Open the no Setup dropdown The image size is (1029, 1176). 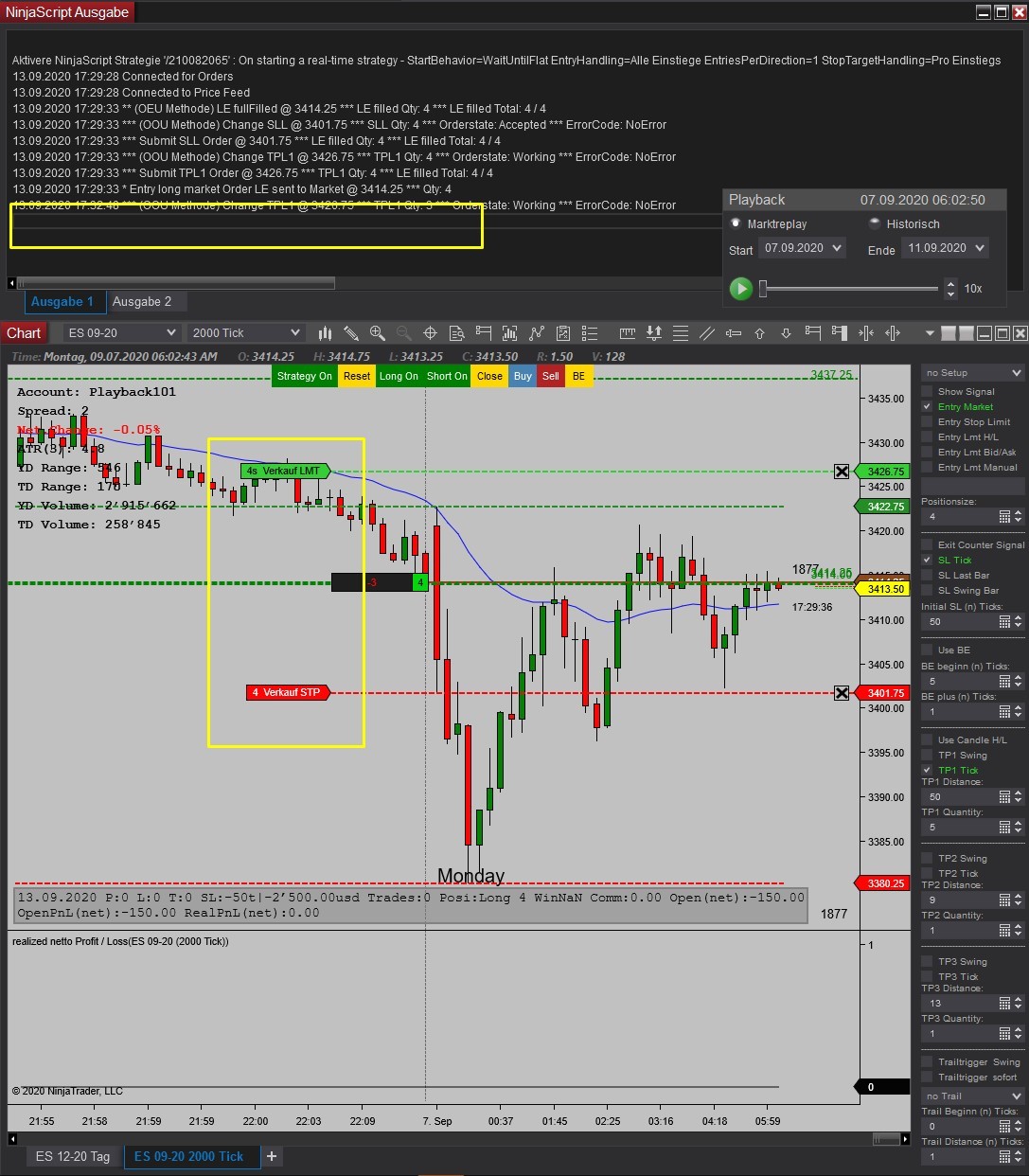[973, 372]
